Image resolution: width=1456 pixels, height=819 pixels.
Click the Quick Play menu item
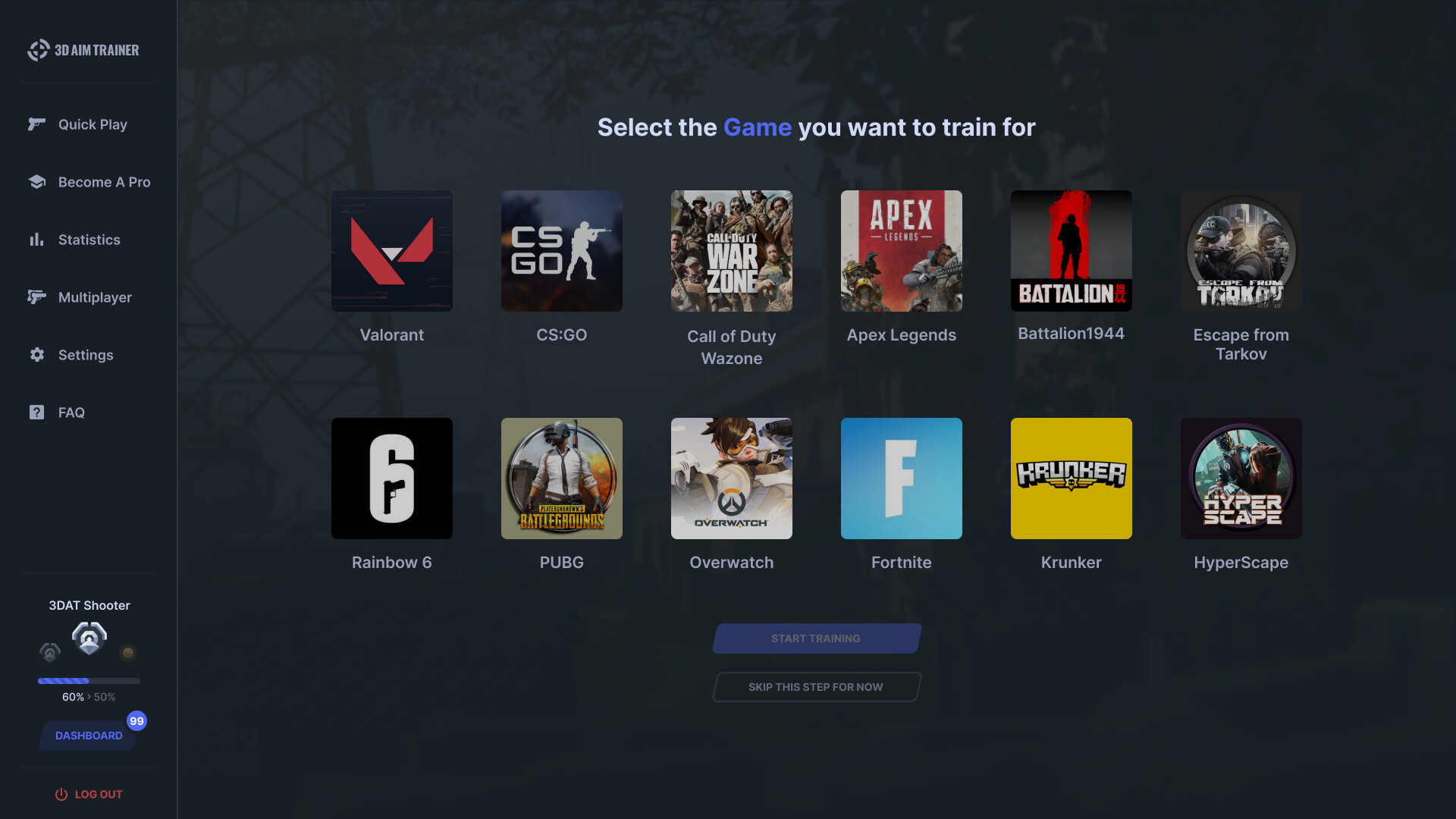(x=92, y=124)
